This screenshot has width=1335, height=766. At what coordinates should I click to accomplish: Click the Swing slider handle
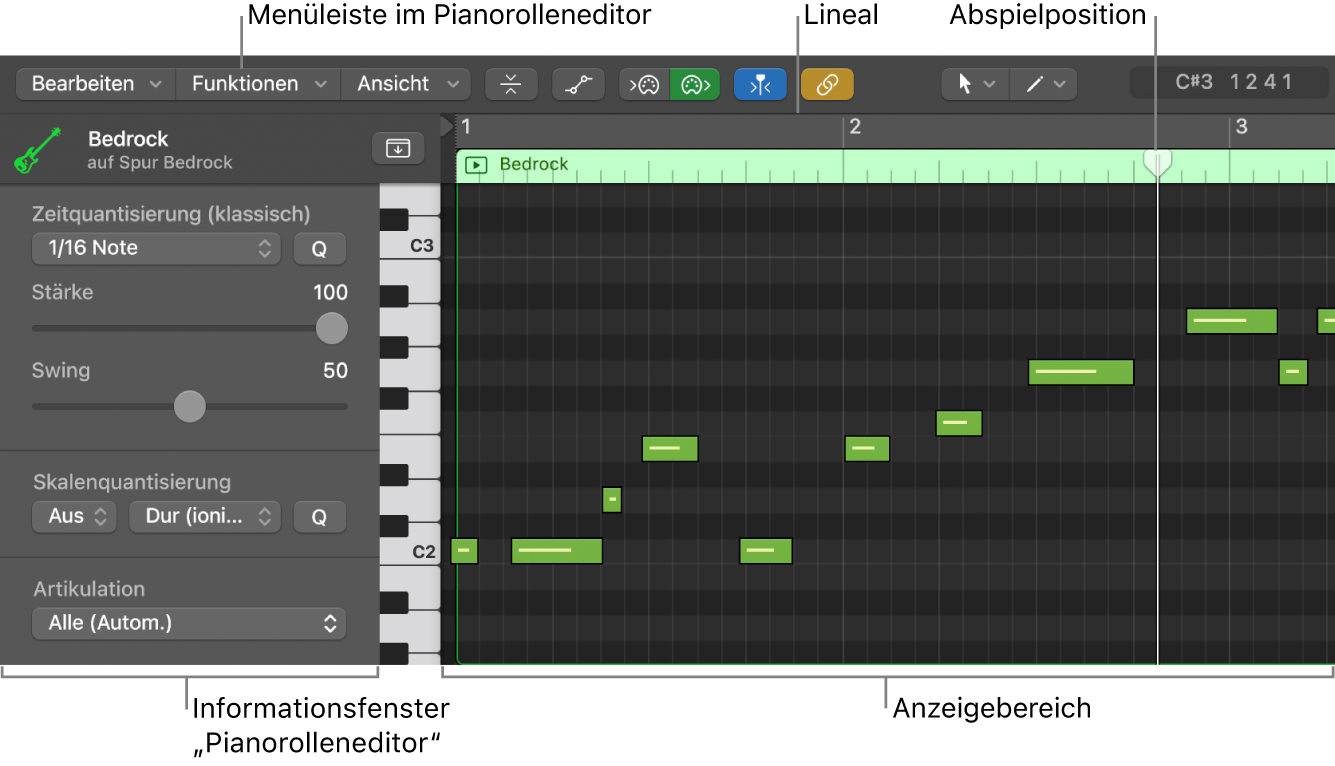click(x=189, y=407)
